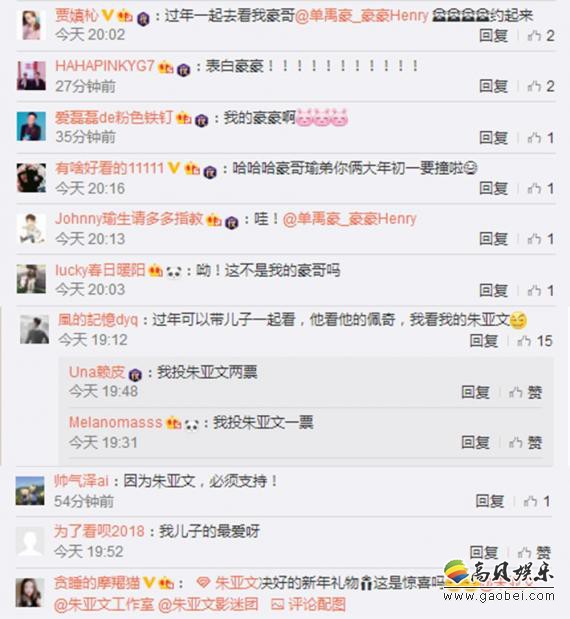The image size is (570, 619).
Task: View 评论配图 comment image
Action: [308, 605]
